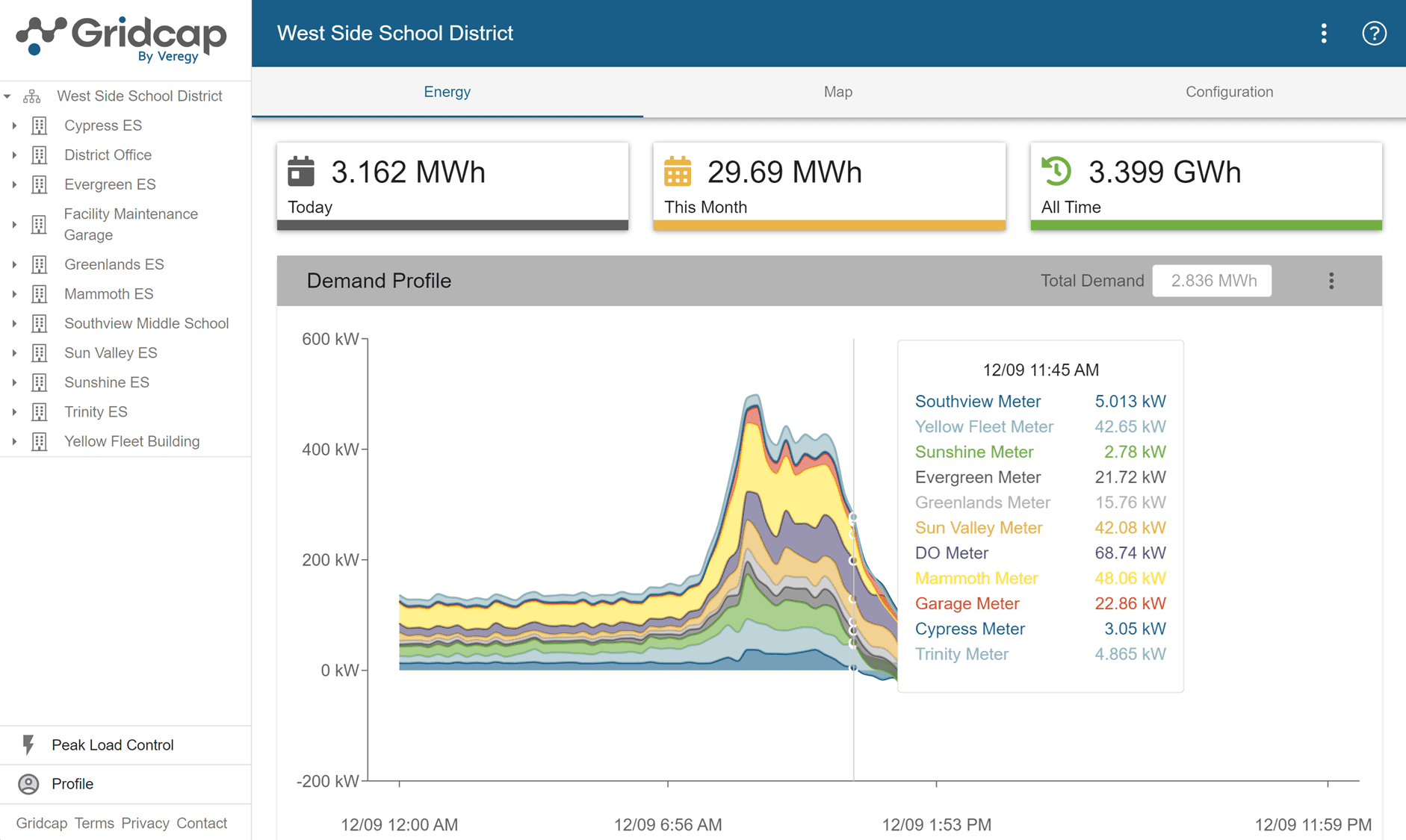Toggle Yellow Fleet Meter in the tooltip legend

(984, 426)
